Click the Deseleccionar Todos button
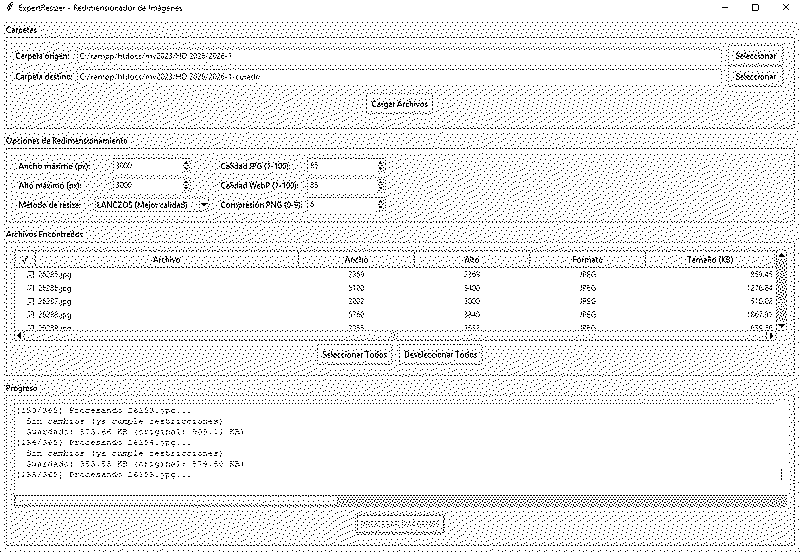Screen dimensions: 800x552 click(x=440, y=355)
